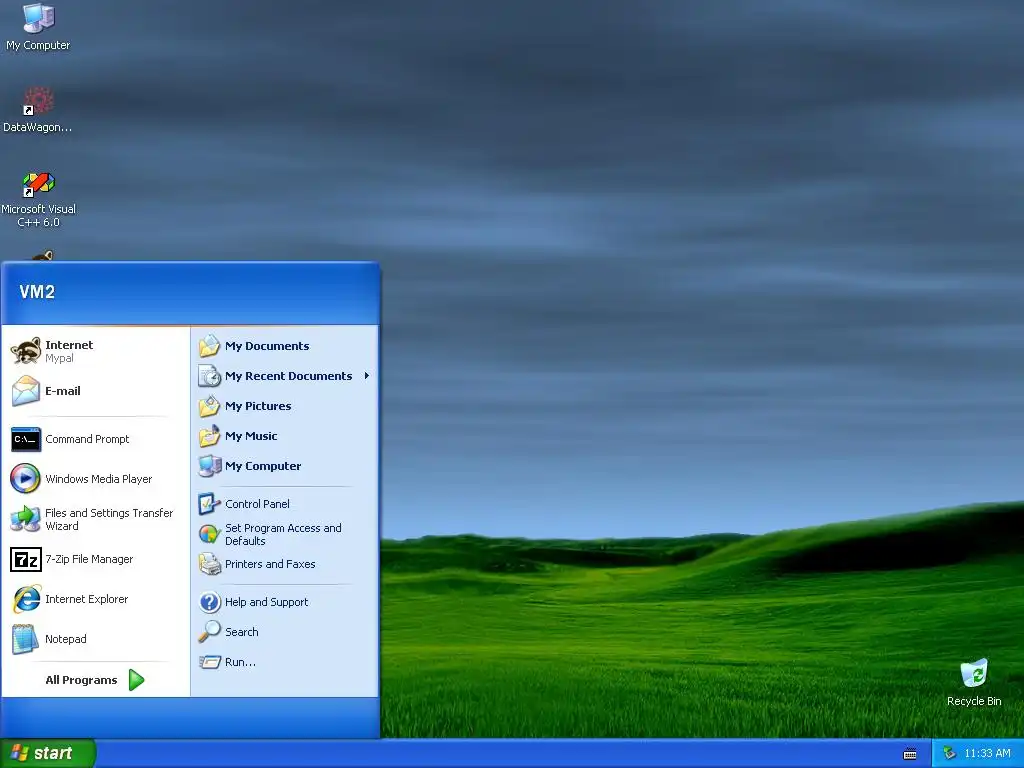This screenshot has width=1024, height=768.
Task: Choose Internet Explorer text label
Action: point(86,599)
